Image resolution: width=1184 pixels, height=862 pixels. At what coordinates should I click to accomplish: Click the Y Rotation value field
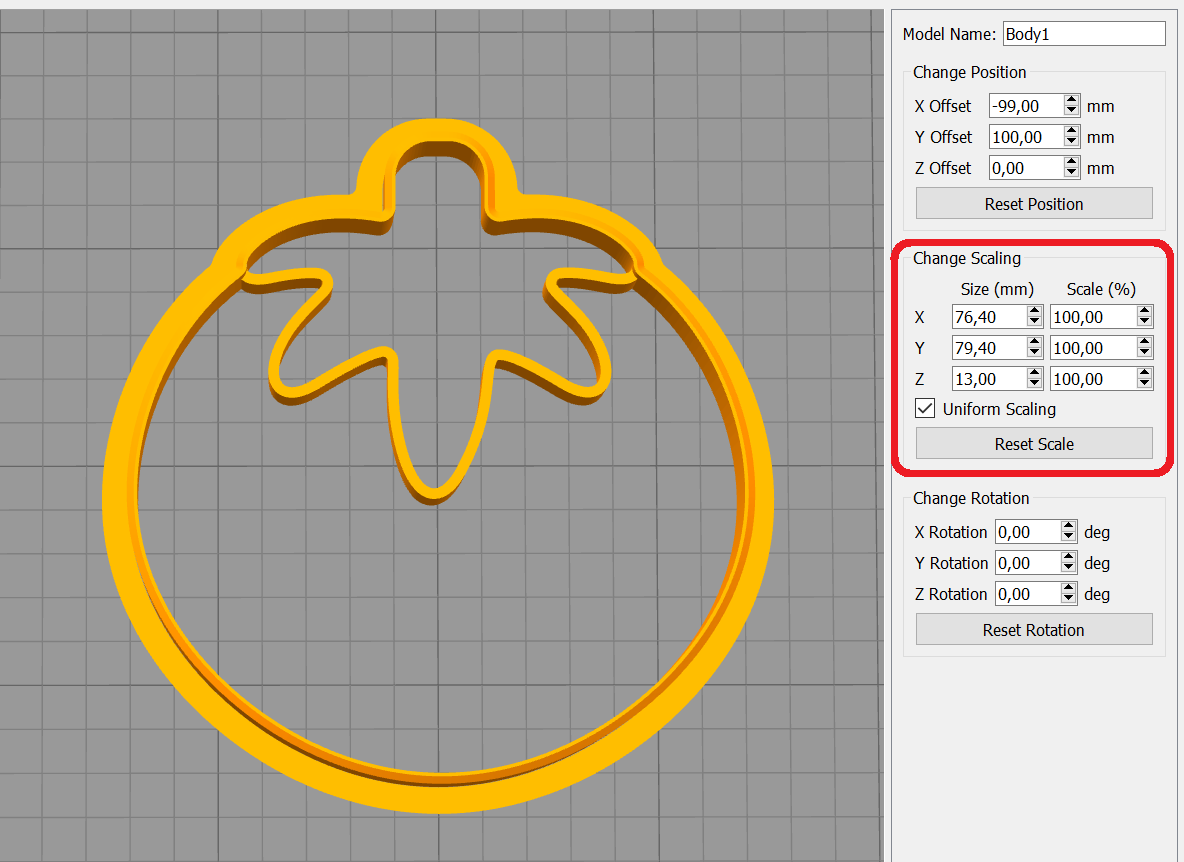[1028, 563]
